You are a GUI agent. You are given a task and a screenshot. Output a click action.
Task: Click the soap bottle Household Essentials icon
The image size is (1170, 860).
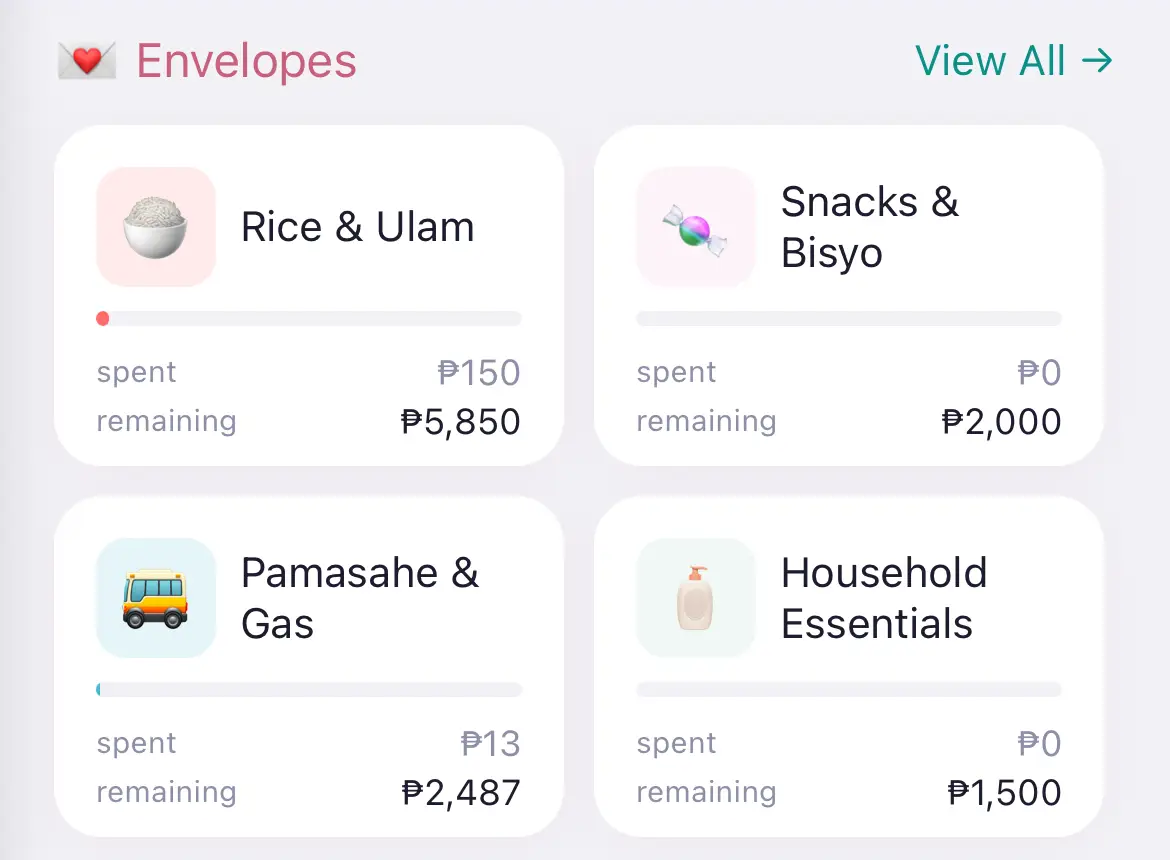pos(695,598)
